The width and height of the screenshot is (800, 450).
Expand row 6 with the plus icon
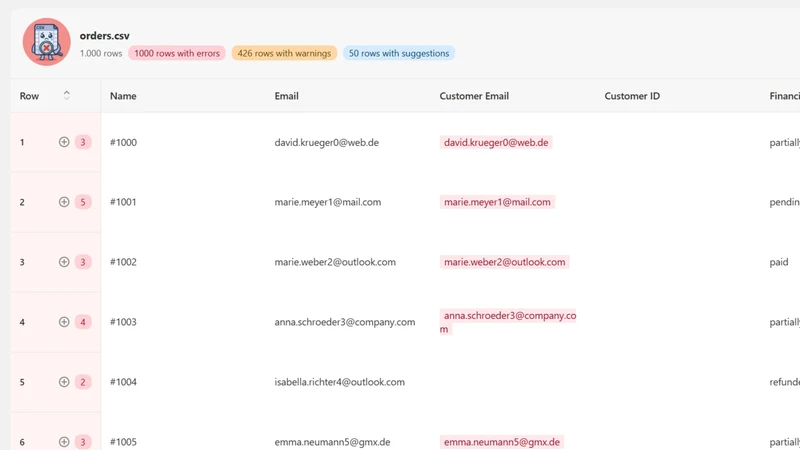(64, 442)
